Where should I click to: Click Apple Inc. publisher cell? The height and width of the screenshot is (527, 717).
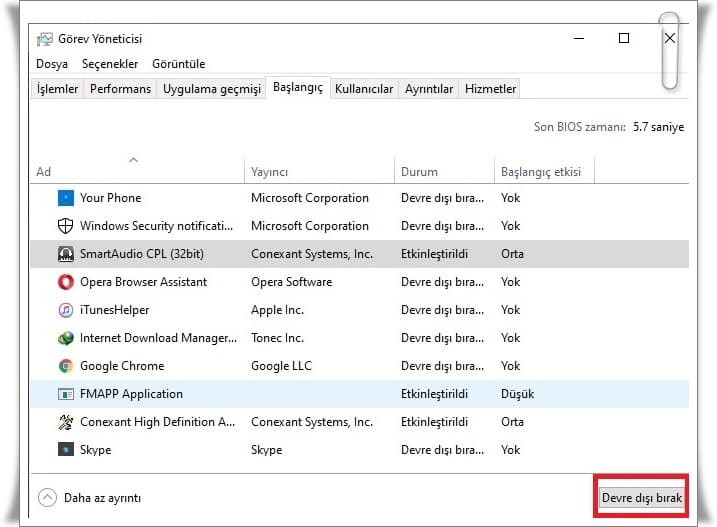tap(277, 310)
